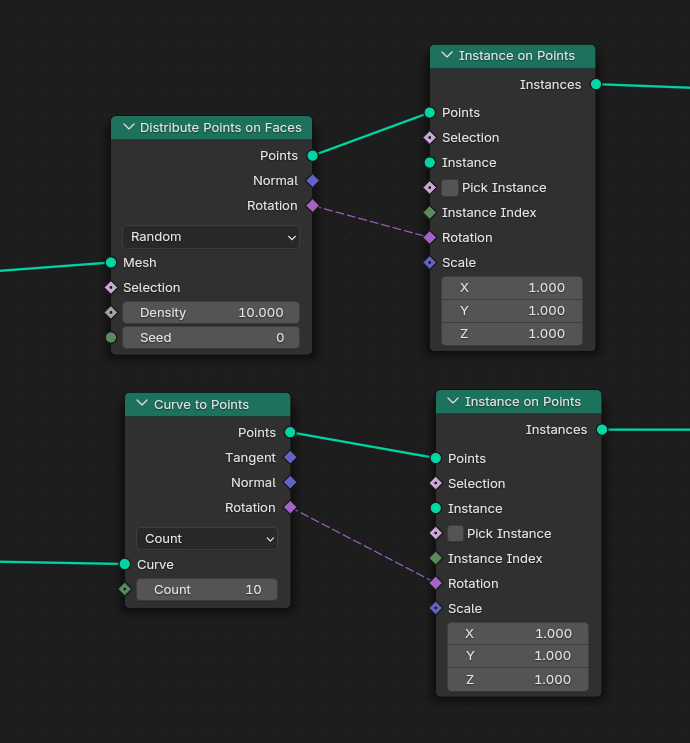Toggle Pick Instance checkbox in lower node
Viewport: 690px width, 743px height.
click(455, 534)
